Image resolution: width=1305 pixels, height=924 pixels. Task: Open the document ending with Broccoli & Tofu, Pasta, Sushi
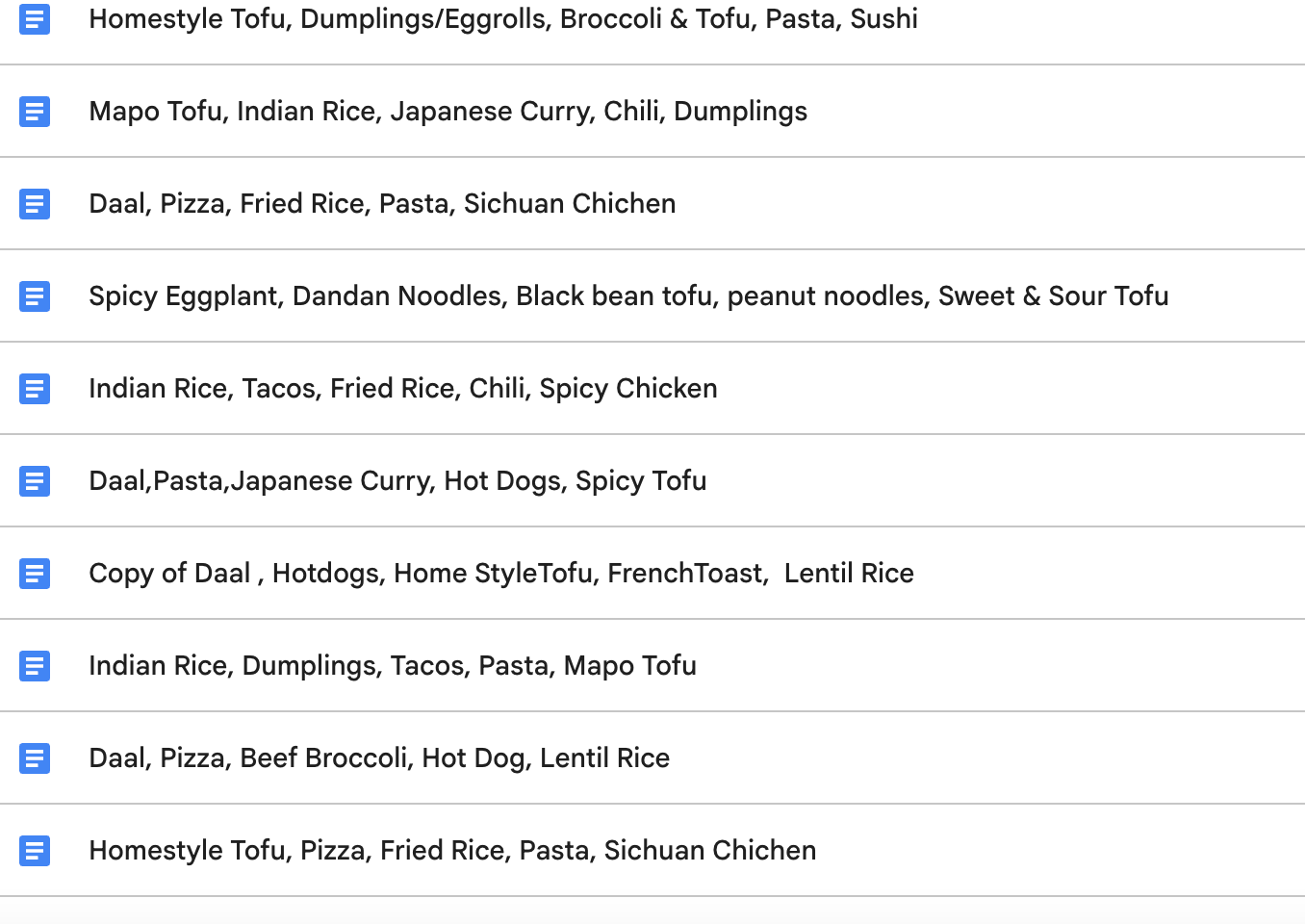[502, 19]
